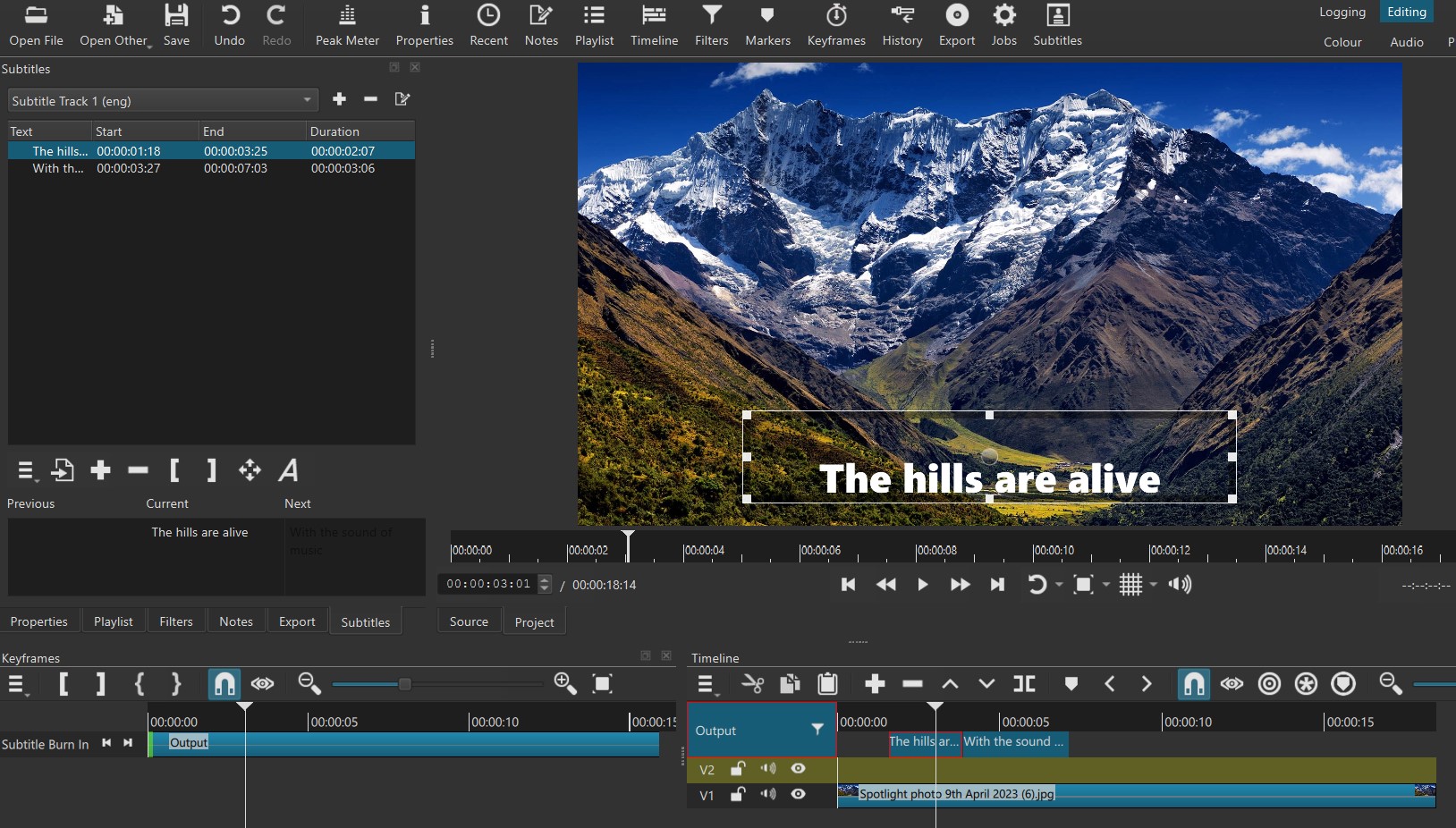Remove the selected subtitle item
The width and height of the screenshot is (1456, 828).
tap(138, 470)
